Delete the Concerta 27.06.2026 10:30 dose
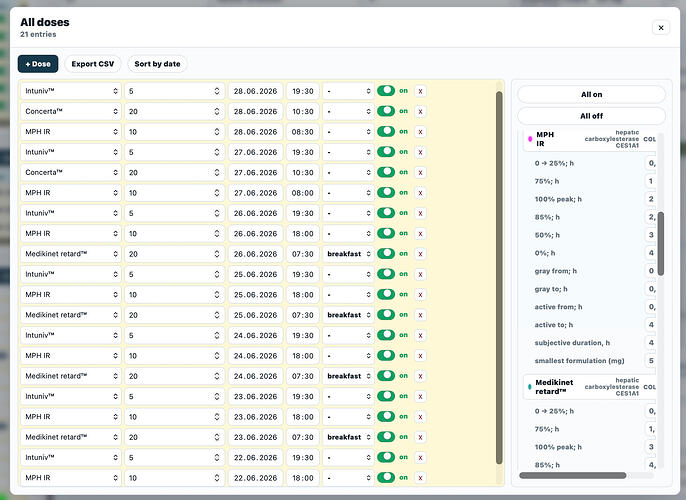This screenshot has width=686, height=500. point(420,172)
